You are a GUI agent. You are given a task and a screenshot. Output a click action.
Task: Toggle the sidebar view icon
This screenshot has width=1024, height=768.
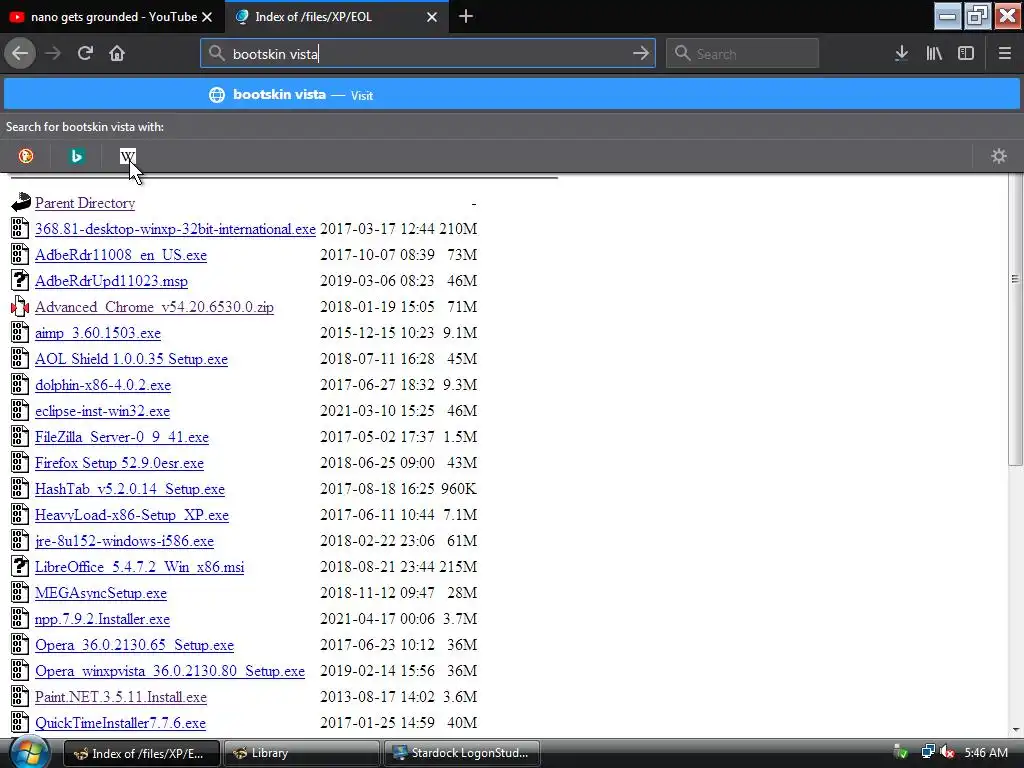[966, 53]
